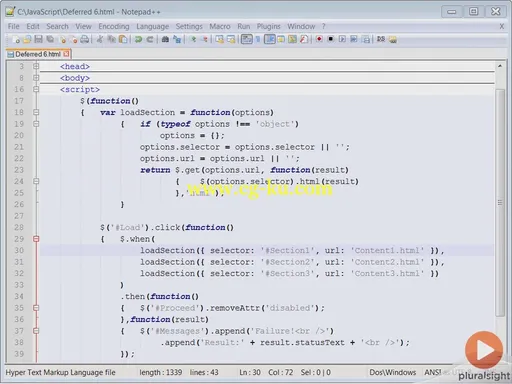Cut selection using the scissors icon
This screenshot has width=512, height=384.
click(x=99, y=39)
